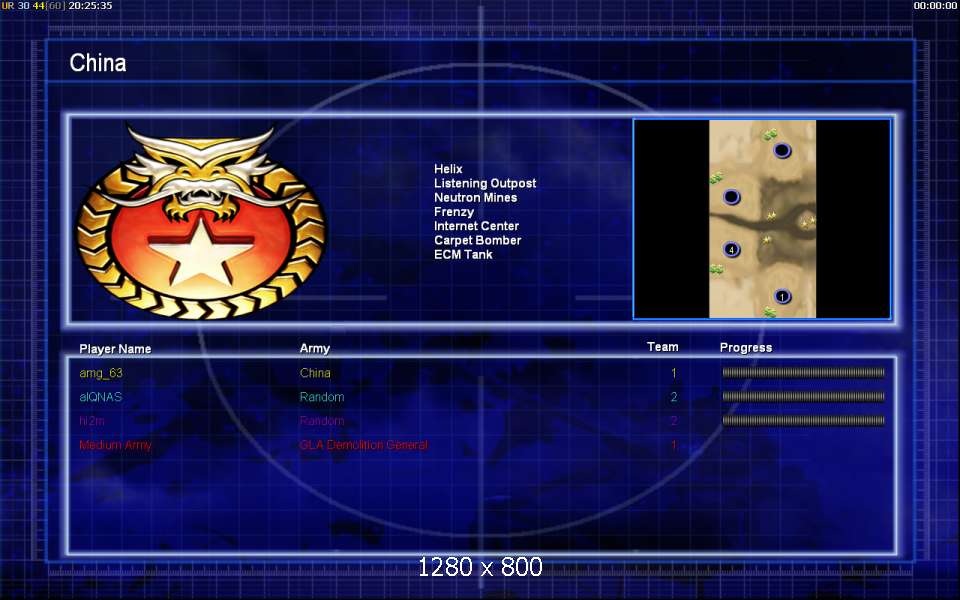
Task: Select player name "amg_63"
Action: coord(101,373)
